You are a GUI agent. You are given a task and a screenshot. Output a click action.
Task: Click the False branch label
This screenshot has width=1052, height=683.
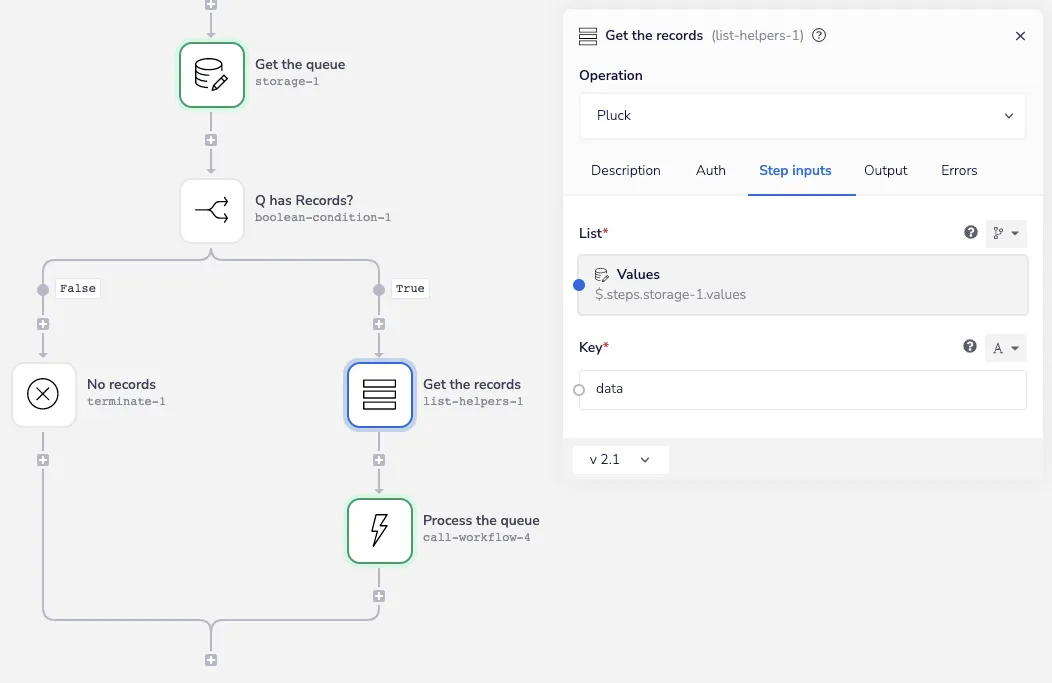click(x=78, y=288)
